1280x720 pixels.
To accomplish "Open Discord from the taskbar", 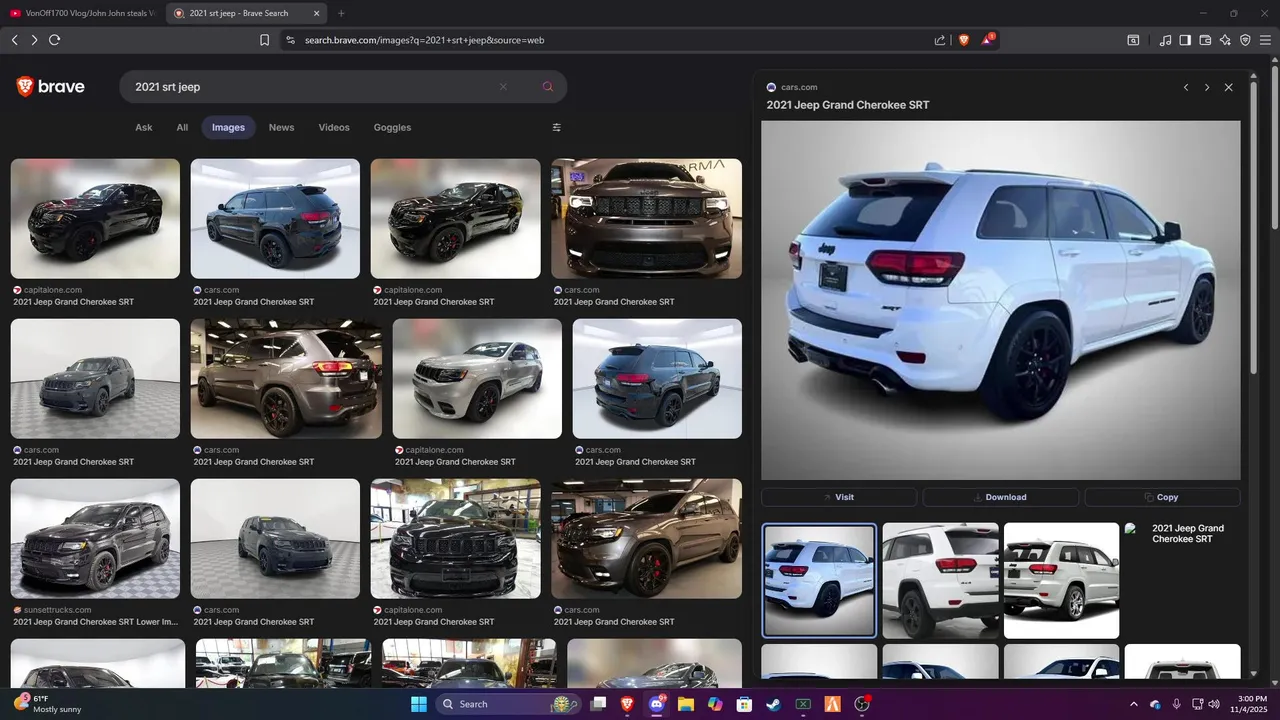I will pyautogui.click(x=656, y=704).
